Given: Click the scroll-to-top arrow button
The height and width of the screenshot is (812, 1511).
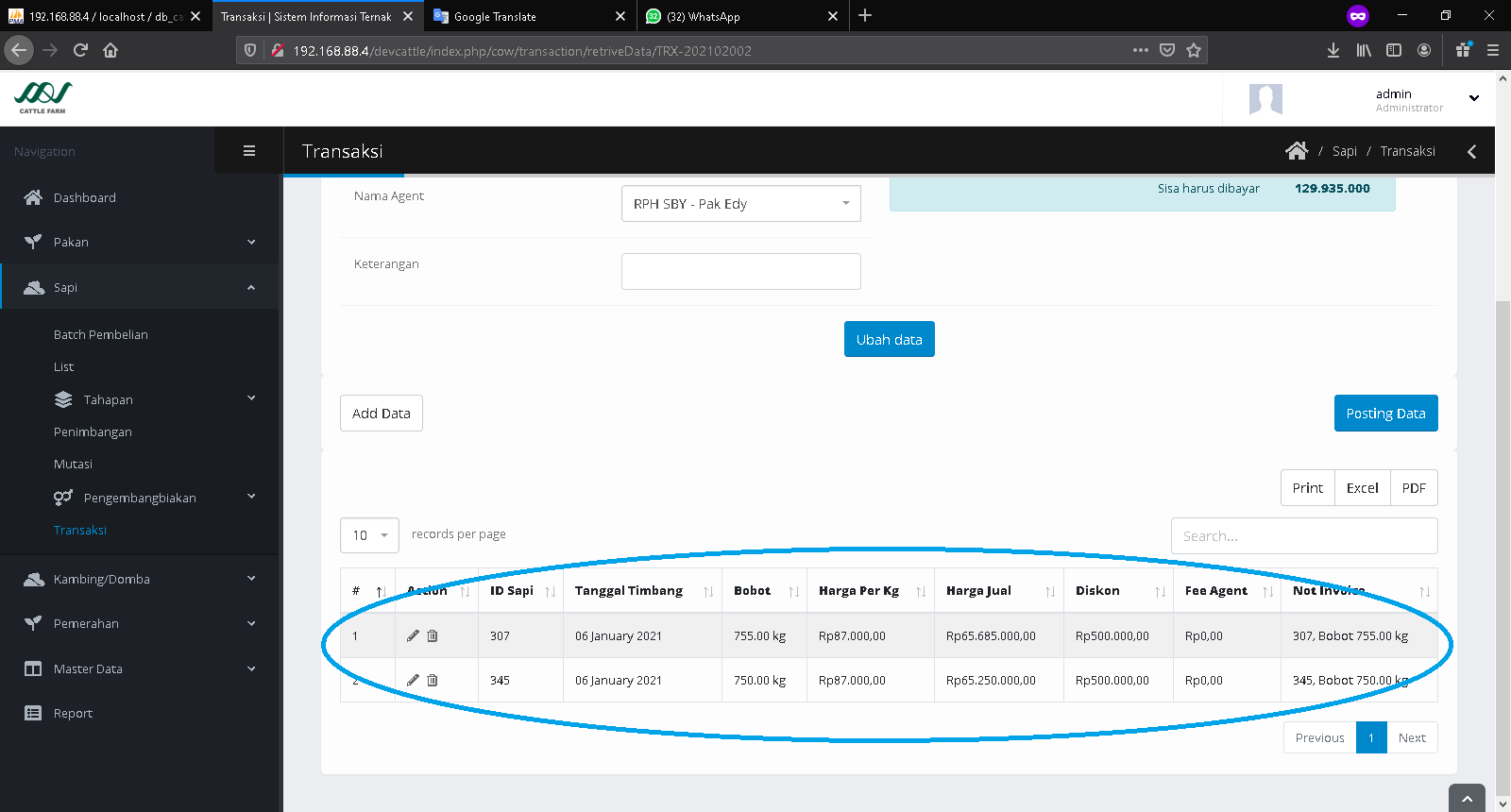Looking at the screenshot, I should 1467,799.
